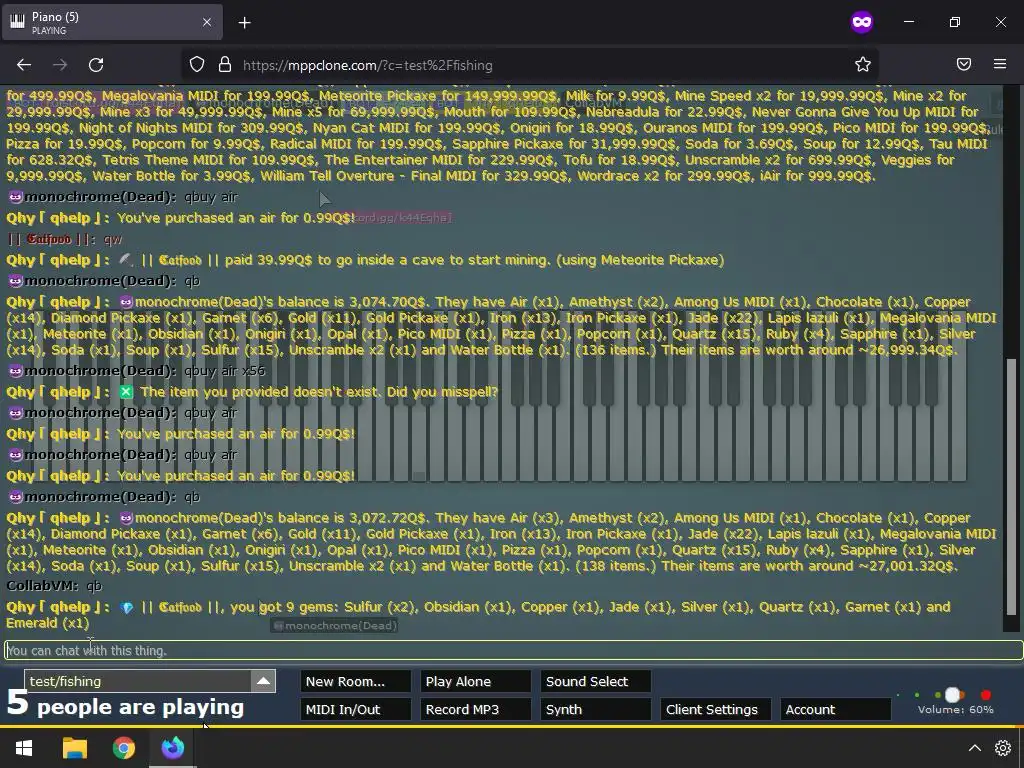Click the monochrome(Dead) cursor name tag
This screenshot has width=1024, height=768.
(x=334, y=626)
